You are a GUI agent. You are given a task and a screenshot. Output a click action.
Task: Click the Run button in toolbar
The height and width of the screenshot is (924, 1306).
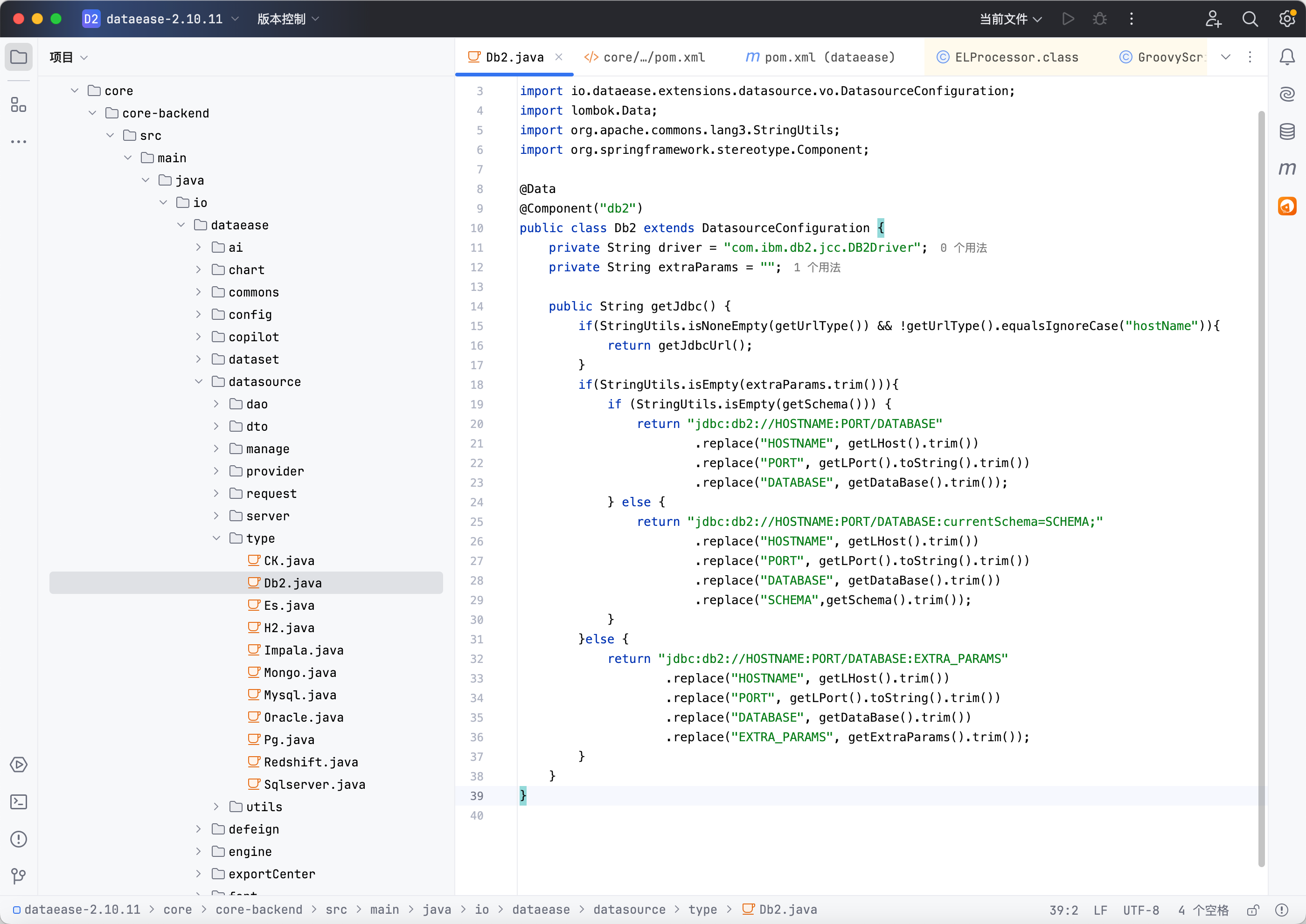(1068, 19)
